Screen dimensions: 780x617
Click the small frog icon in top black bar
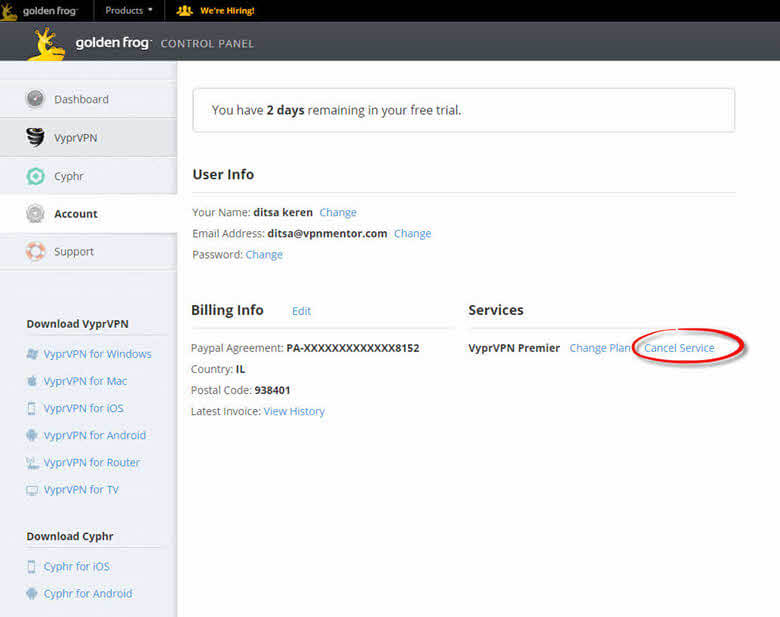(9, 11)
